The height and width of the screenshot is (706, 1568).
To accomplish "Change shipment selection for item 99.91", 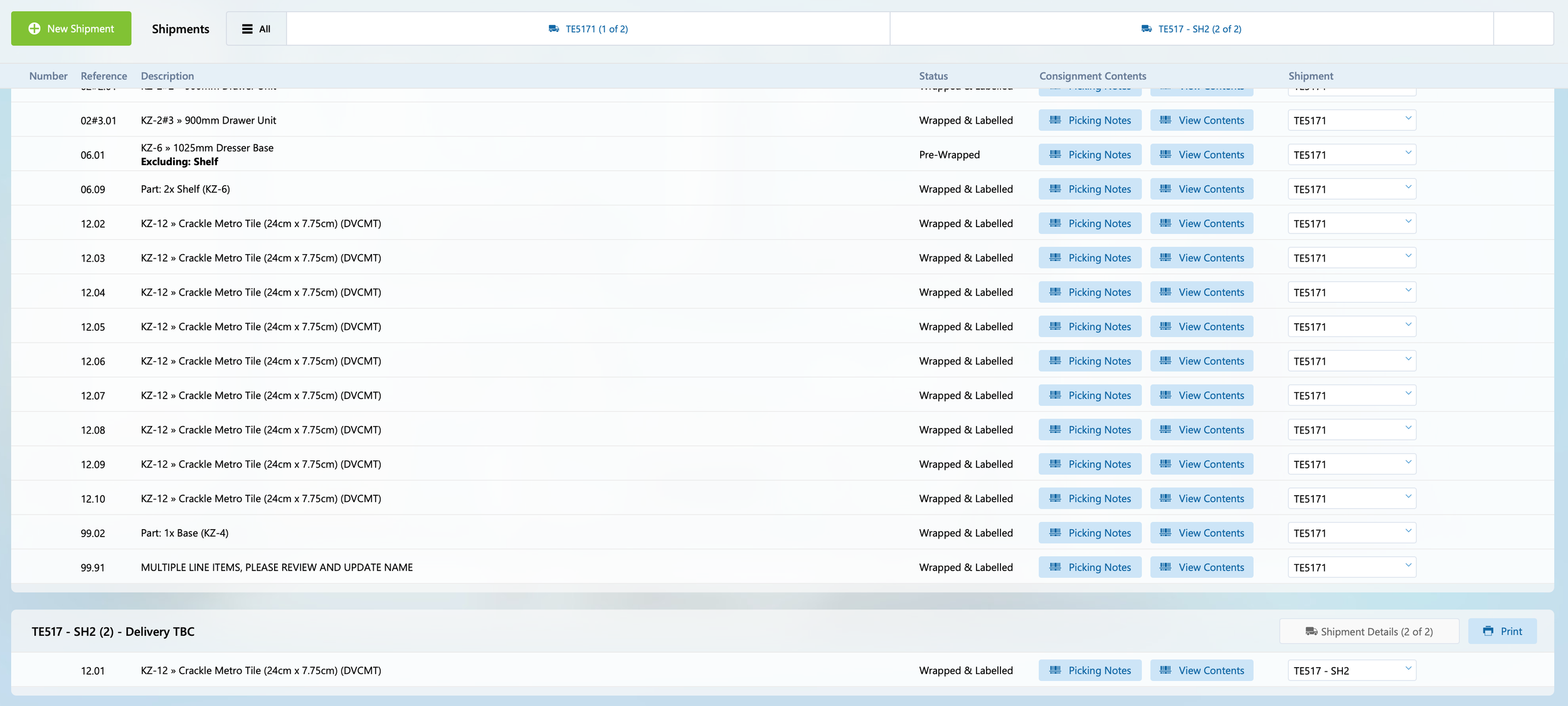I will coord(1352,567).
